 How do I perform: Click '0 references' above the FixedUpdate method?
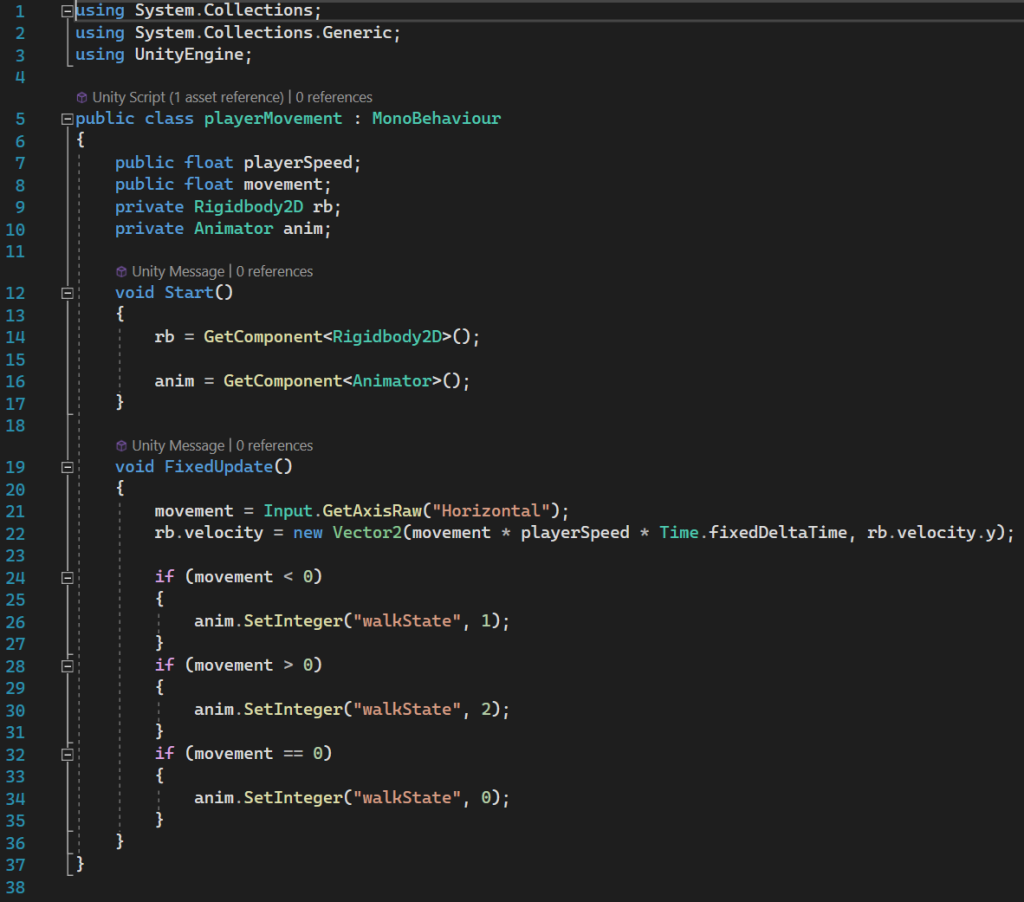(x=274, y=445)
